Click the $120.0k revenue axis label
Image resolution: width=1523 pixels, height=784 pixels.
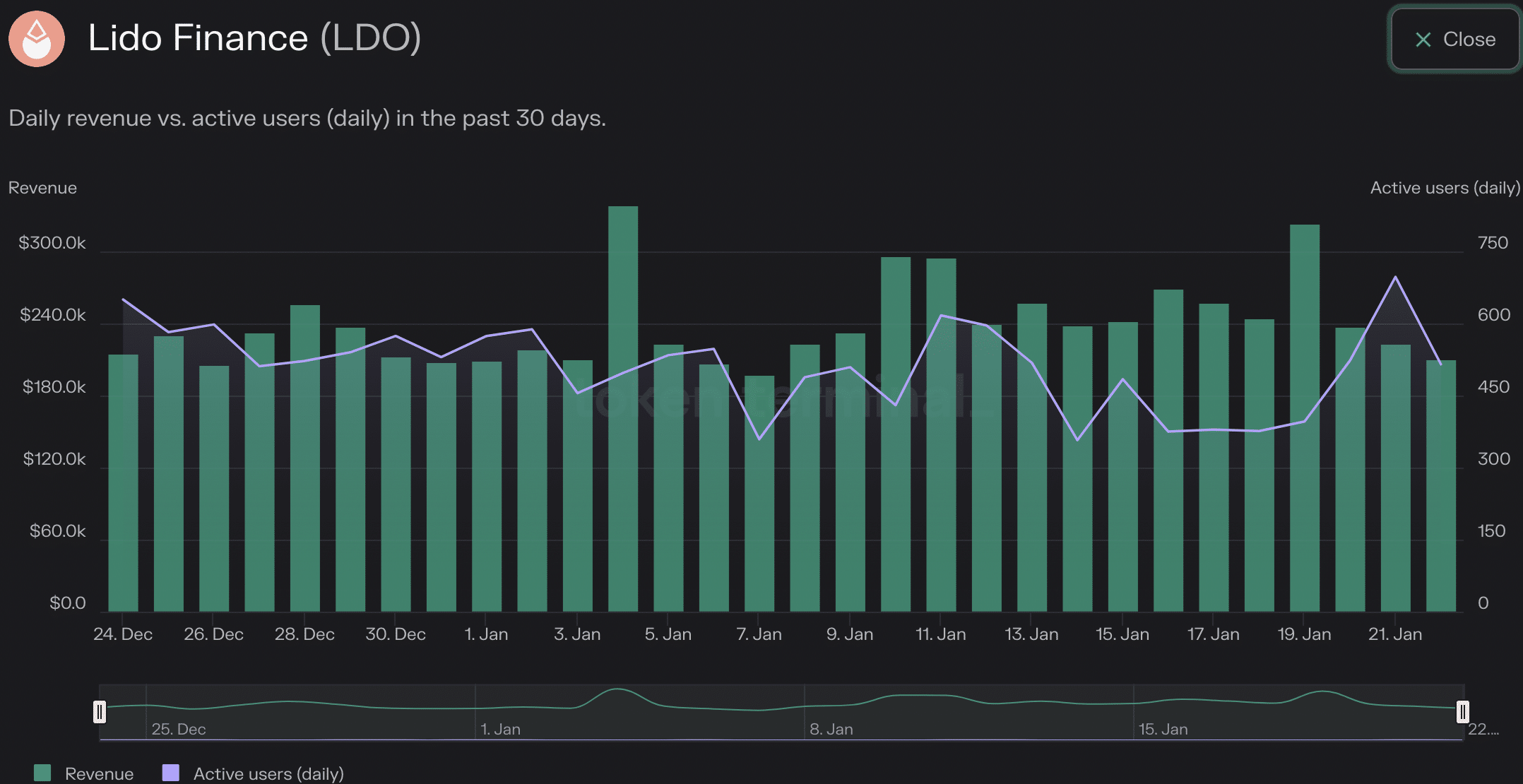click(54, 459)
